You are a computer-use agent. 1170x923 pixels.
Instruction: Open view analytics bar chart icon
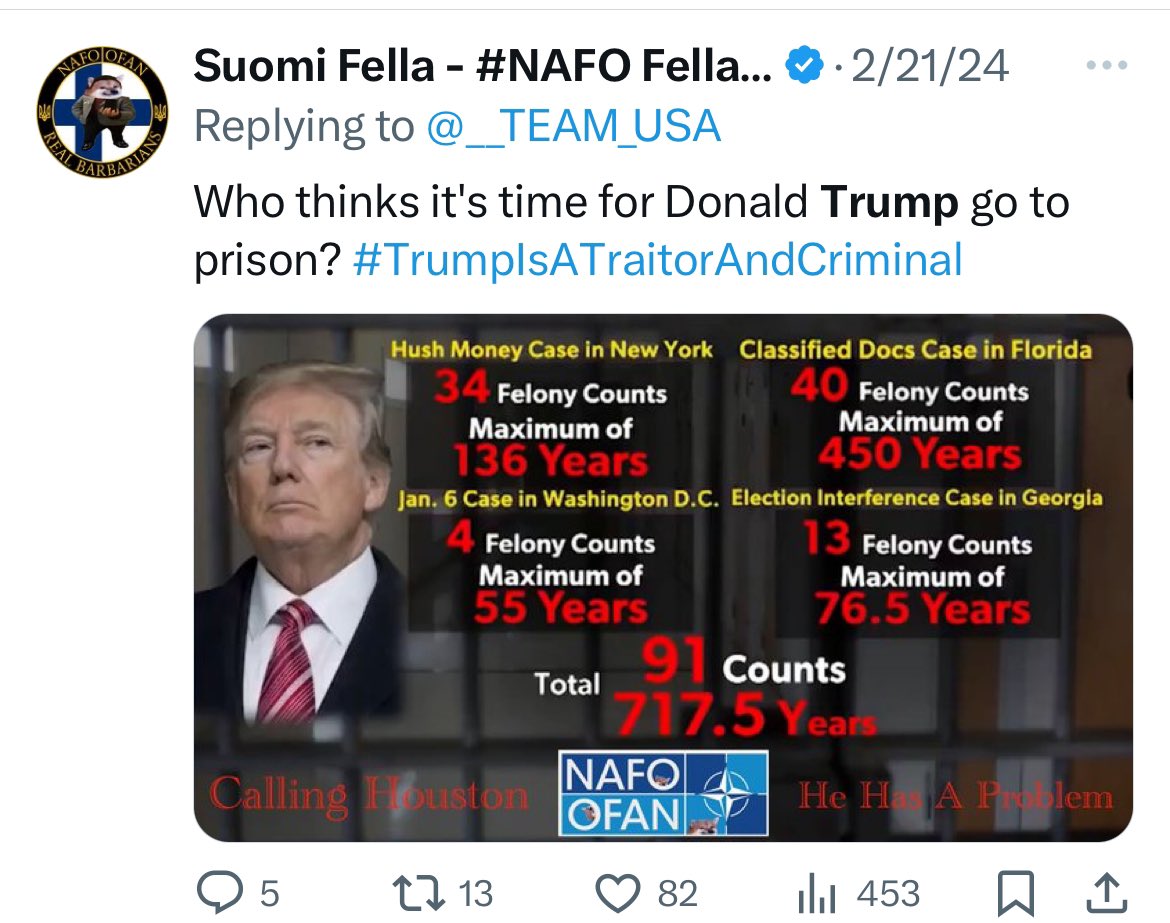[x=819, y=892]
